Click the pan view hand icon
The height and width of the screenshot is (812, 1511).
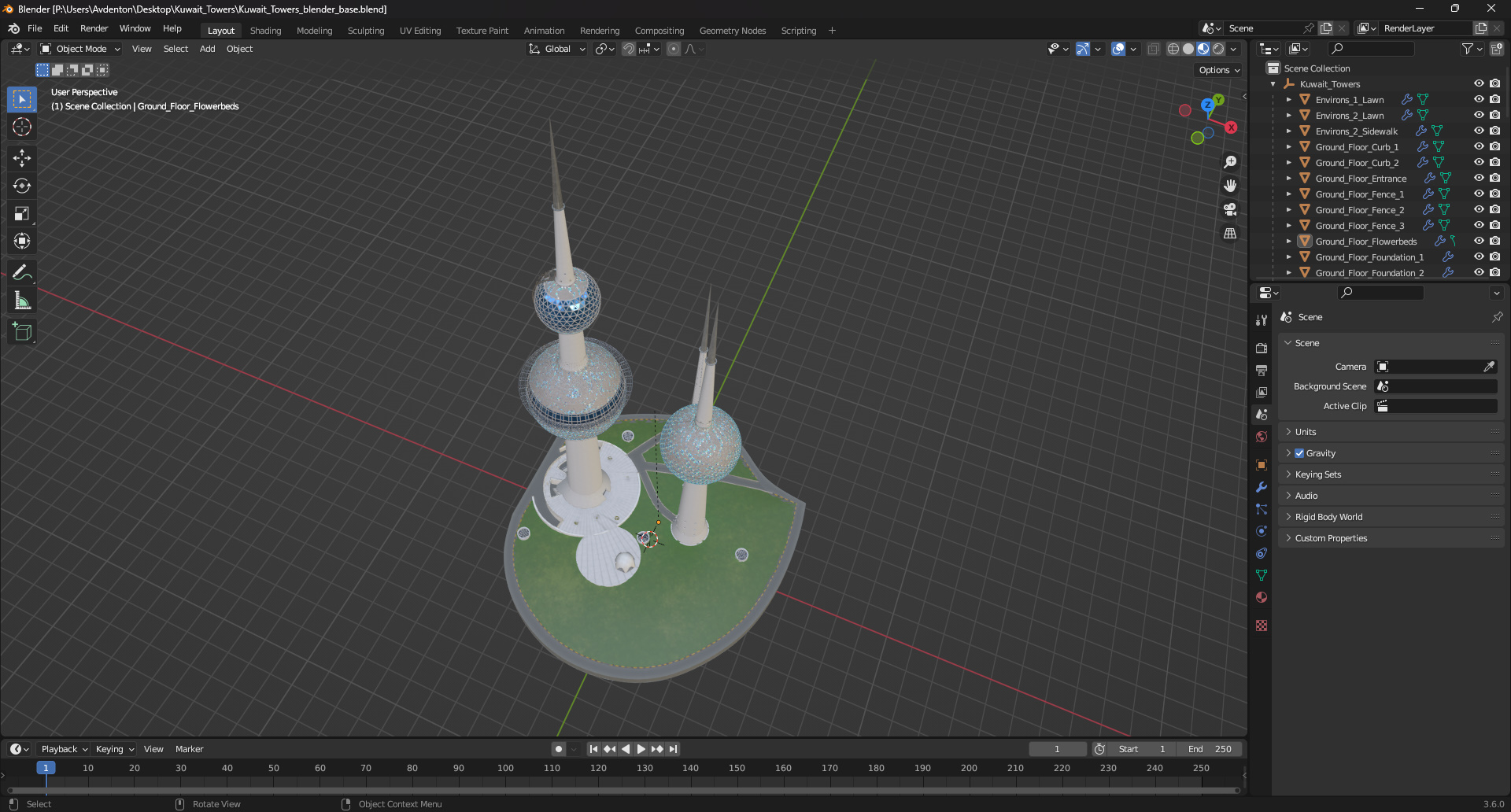pos(1230,186)
